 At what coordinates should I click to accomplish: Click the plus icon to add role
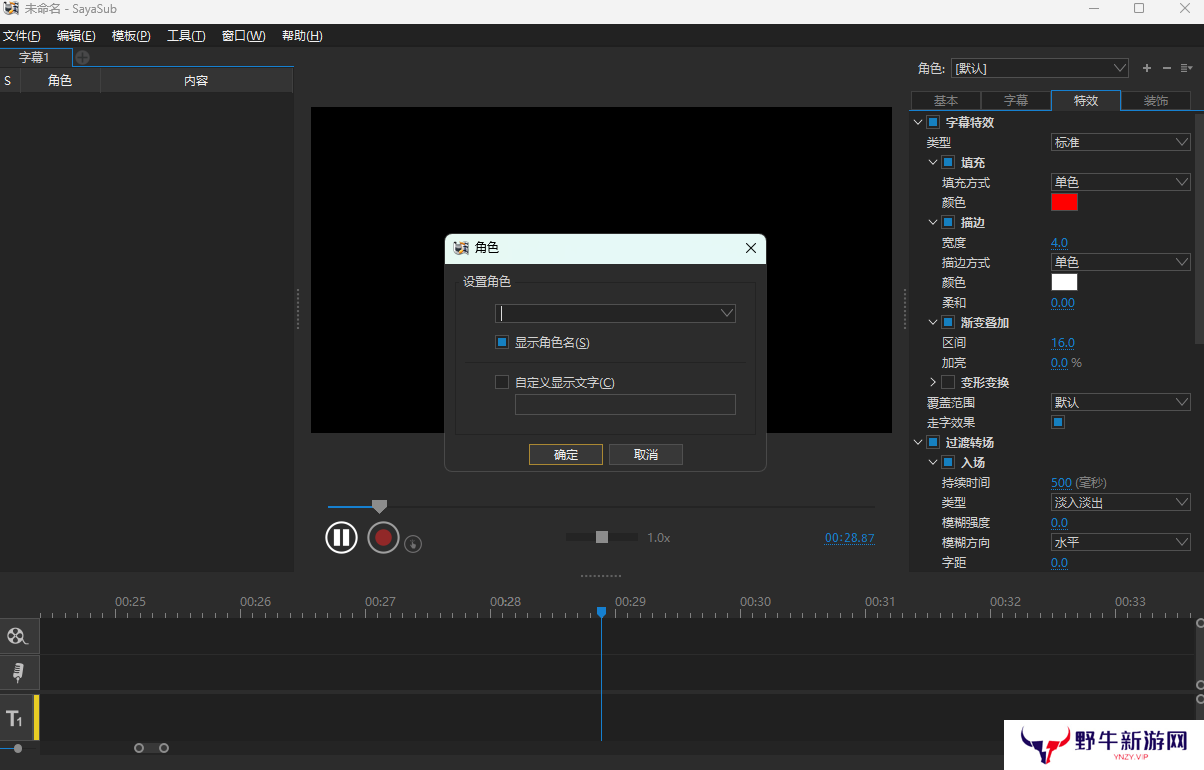tap(1147, 68)
